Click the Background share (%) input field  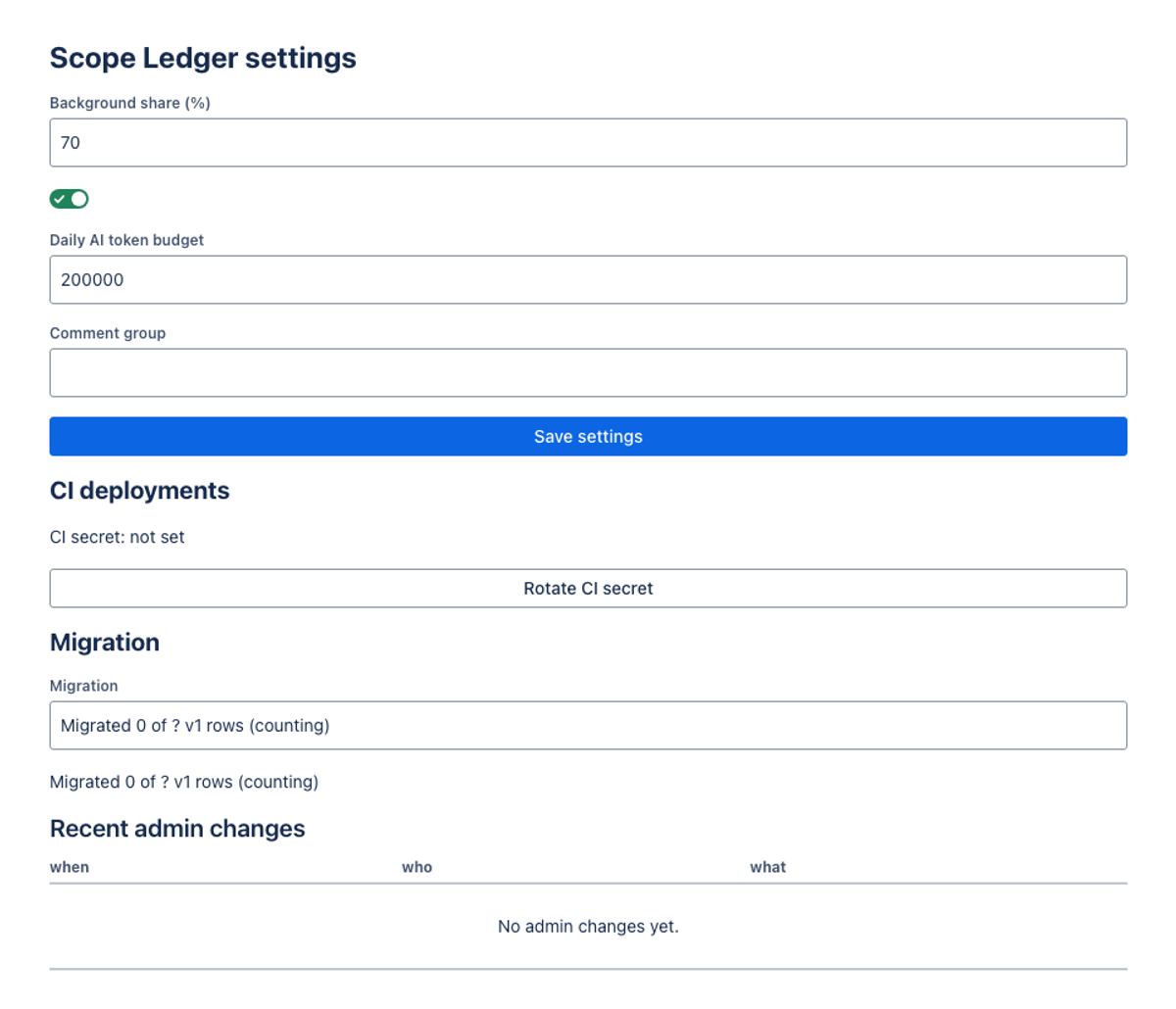(x=588, y=143)
